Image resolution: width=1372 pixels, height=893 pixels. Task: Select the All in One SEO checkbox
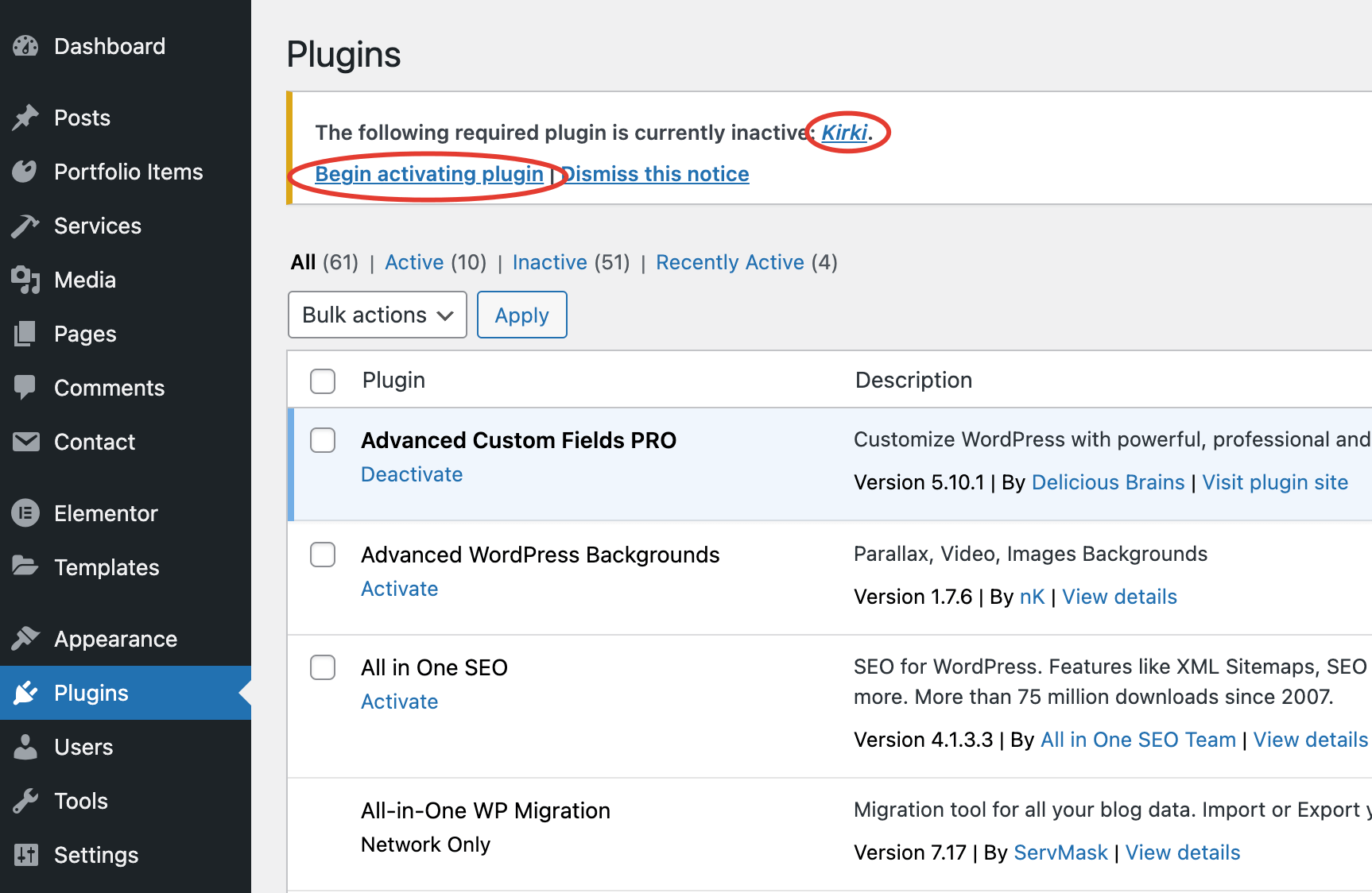(x=323, y=667)
